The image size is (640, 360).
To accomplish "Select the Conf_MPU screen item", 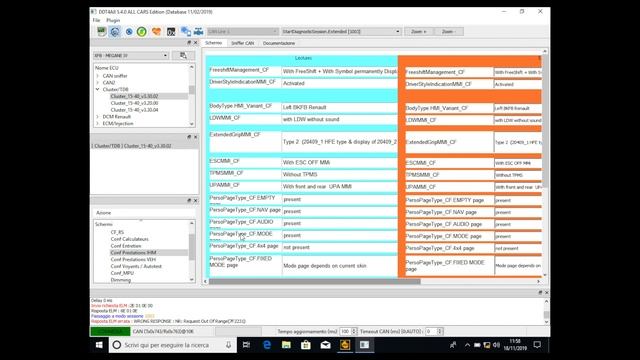I will [x=122, y=273].
